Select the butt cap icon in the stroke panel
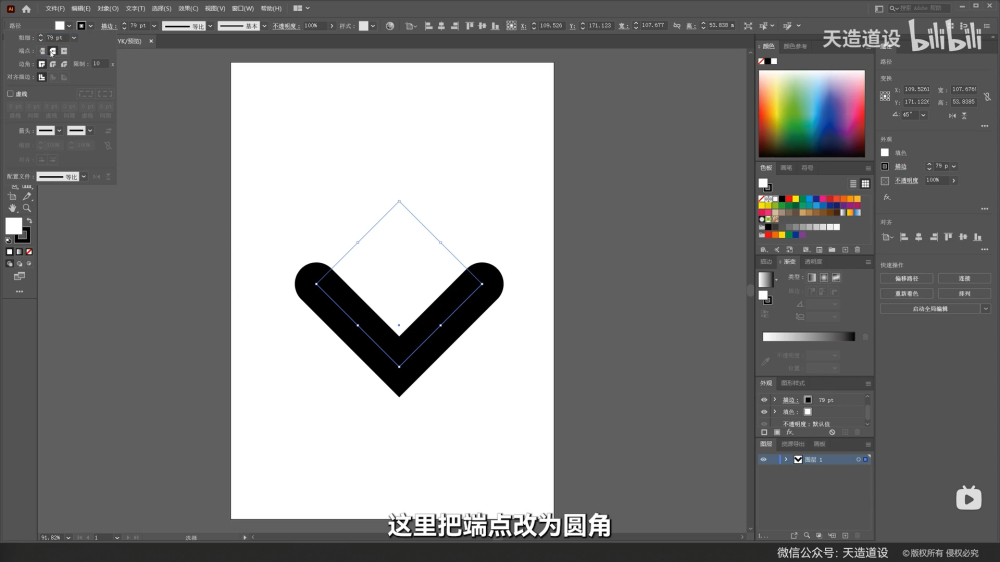1000x562 pixels. [42, 51]
